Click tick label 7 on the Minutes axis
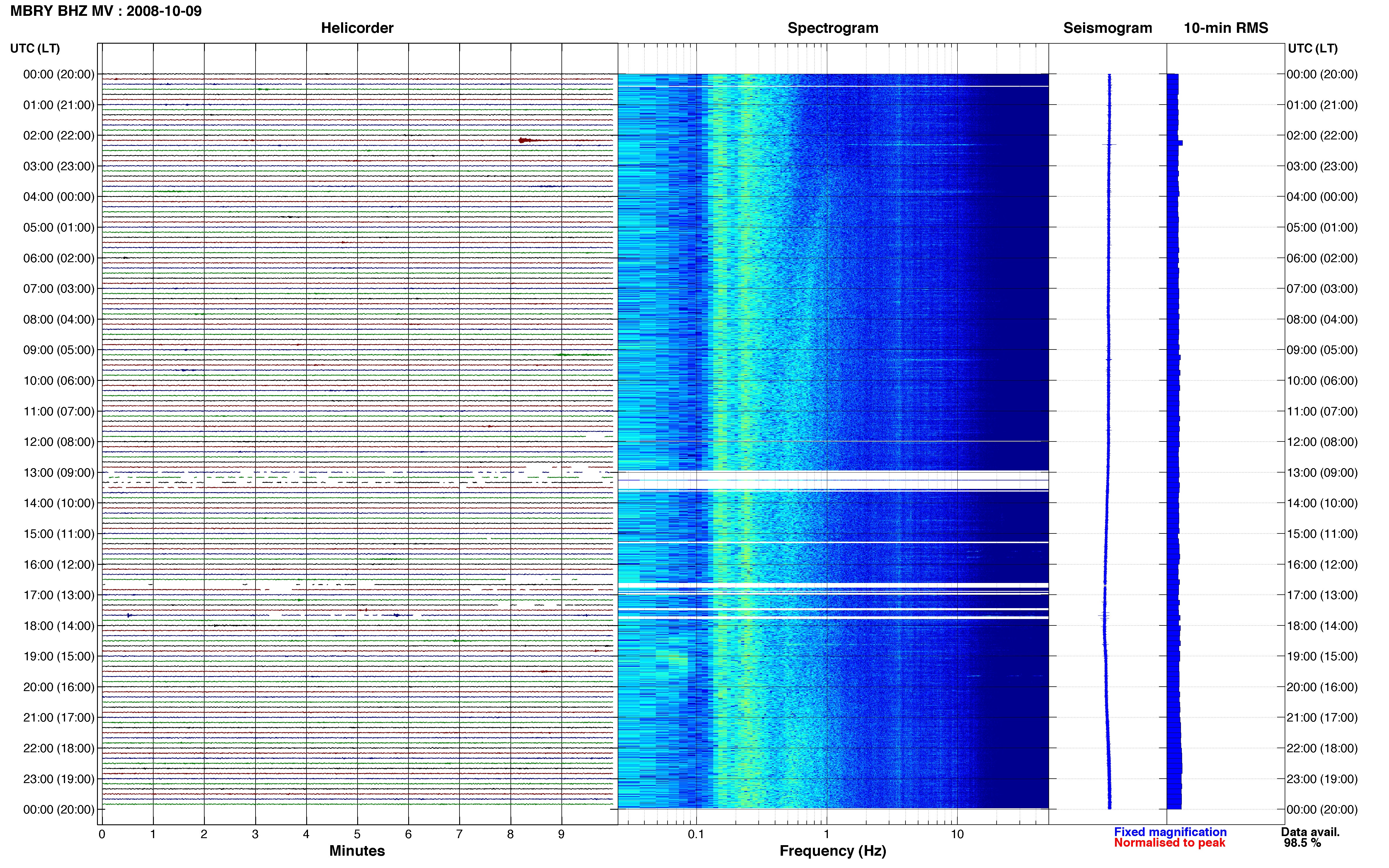 (459, 834)
